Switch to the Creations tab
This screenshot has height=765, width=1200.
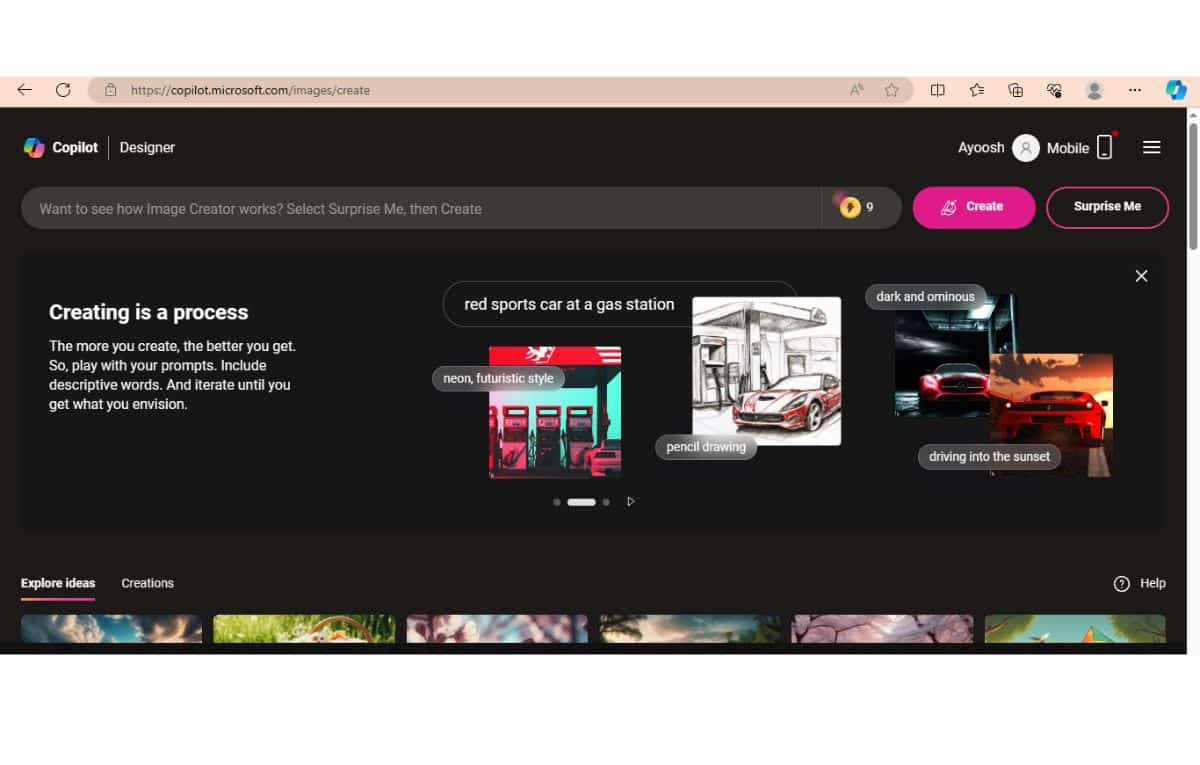pos(147,583)
